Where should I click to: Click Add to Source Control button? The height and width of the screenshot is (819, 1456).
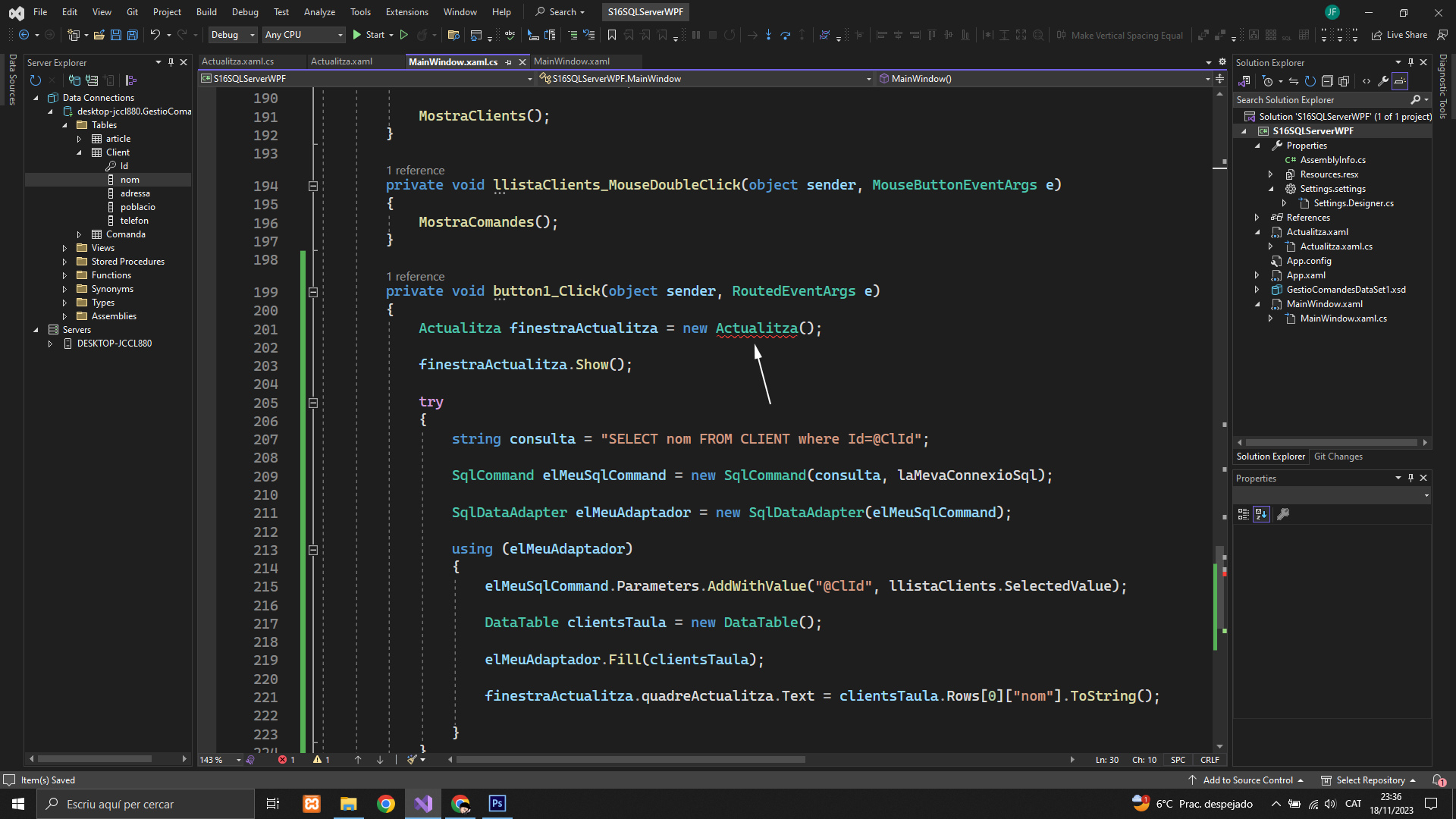(1247, 780)
